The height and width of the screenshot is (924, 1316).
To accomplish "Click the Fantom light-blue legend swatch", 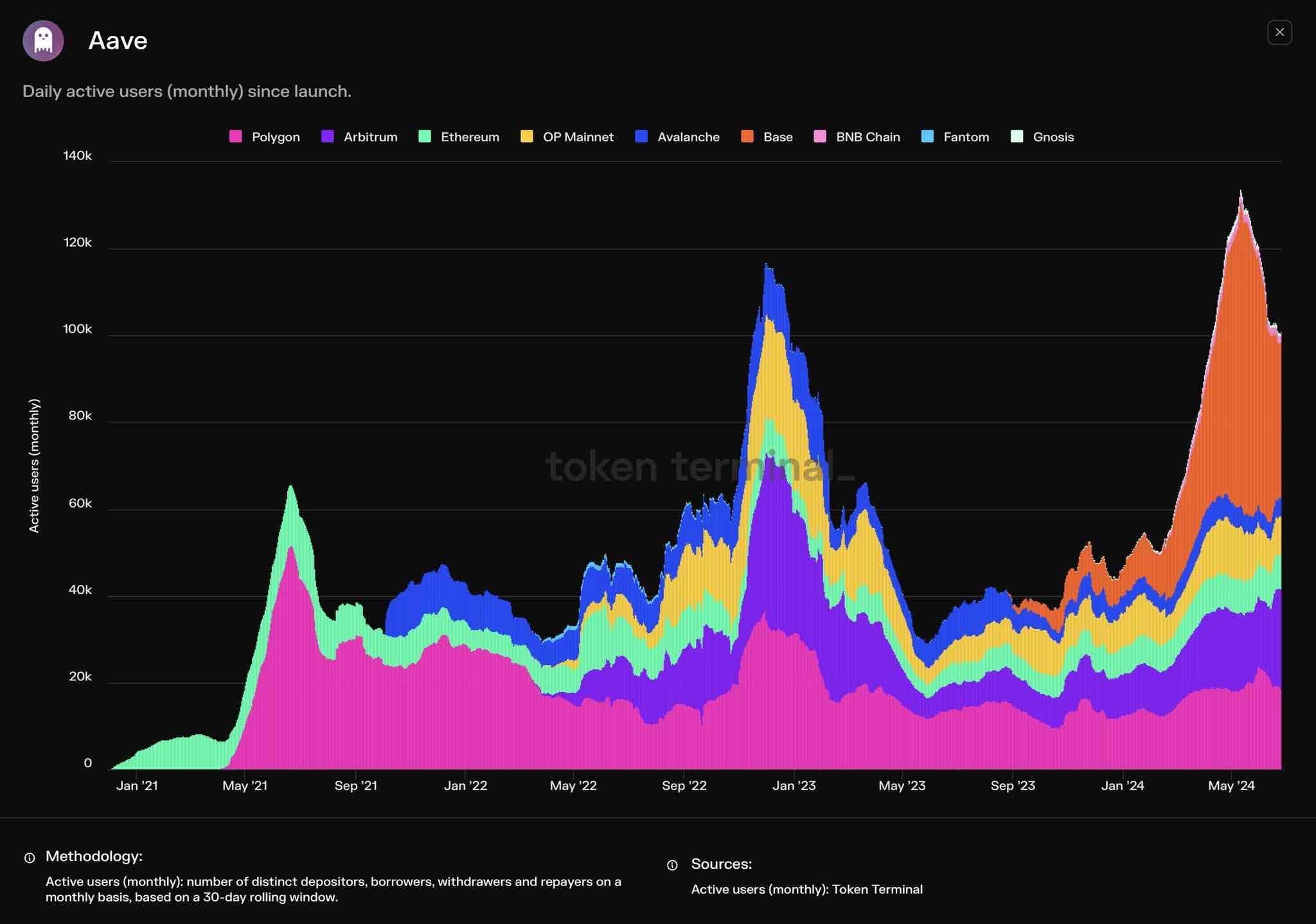I will tap(927, 136).
